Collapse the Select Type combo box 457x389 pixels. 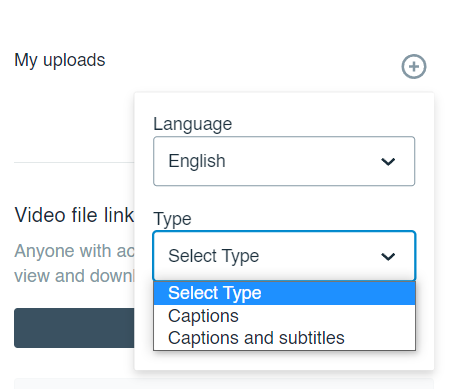click(x=284, y=256)
